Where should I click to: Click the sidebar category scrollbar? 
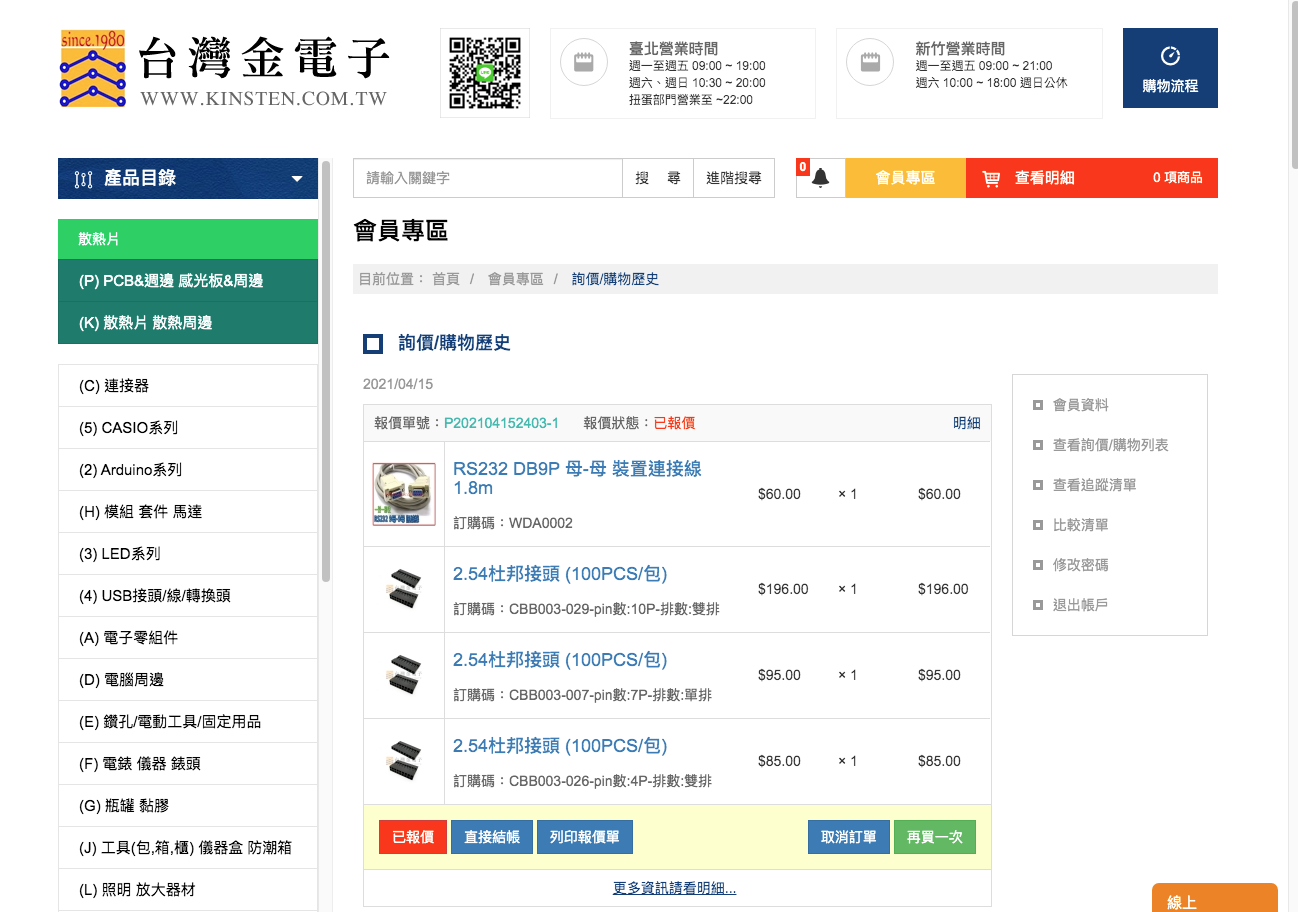[x=326, y=370]
